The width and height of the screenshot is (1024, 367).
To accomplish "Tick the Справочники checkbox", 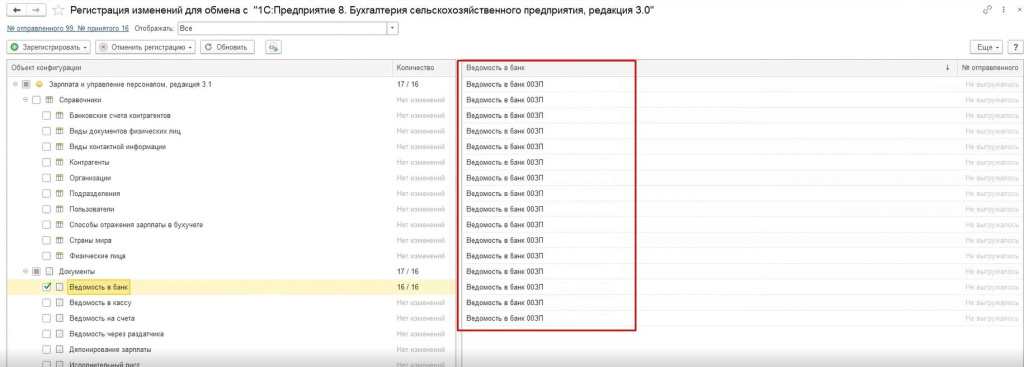I will [36, 100].
